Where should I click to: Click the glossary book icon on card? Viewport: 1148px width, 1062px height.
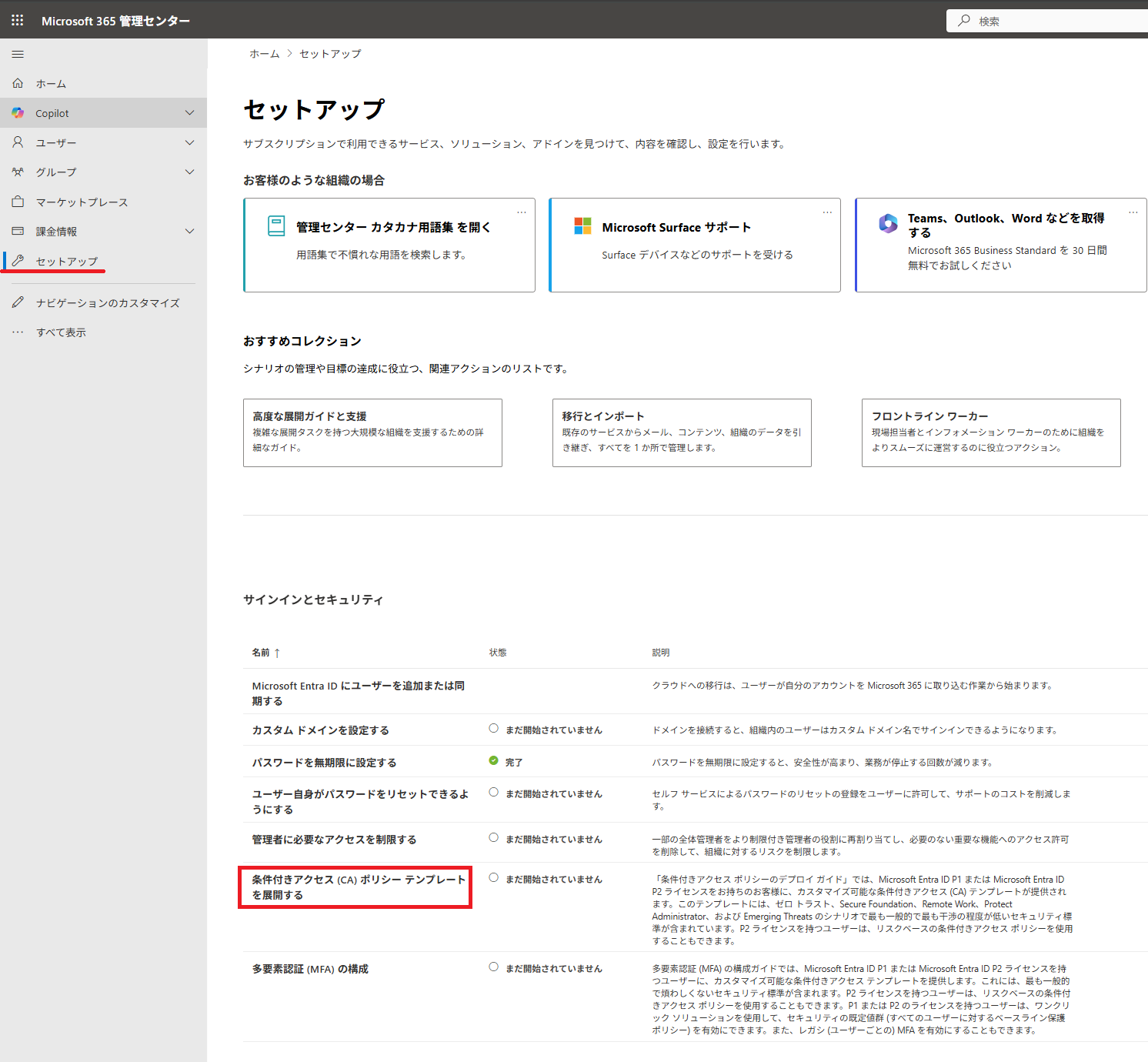coord(276,225)
